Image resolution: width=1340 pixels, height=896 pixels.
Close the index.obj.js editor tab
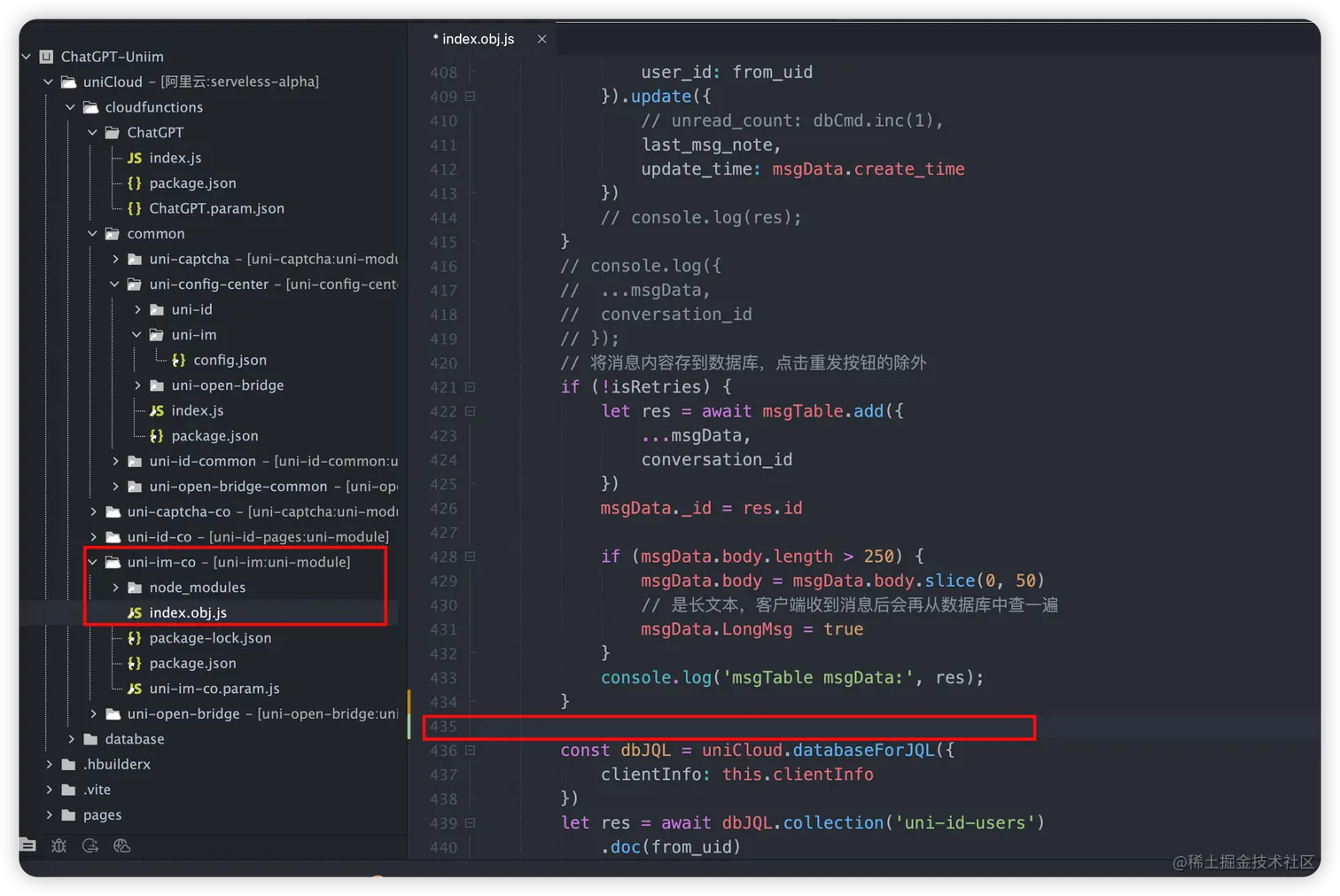tap(541, 38)
